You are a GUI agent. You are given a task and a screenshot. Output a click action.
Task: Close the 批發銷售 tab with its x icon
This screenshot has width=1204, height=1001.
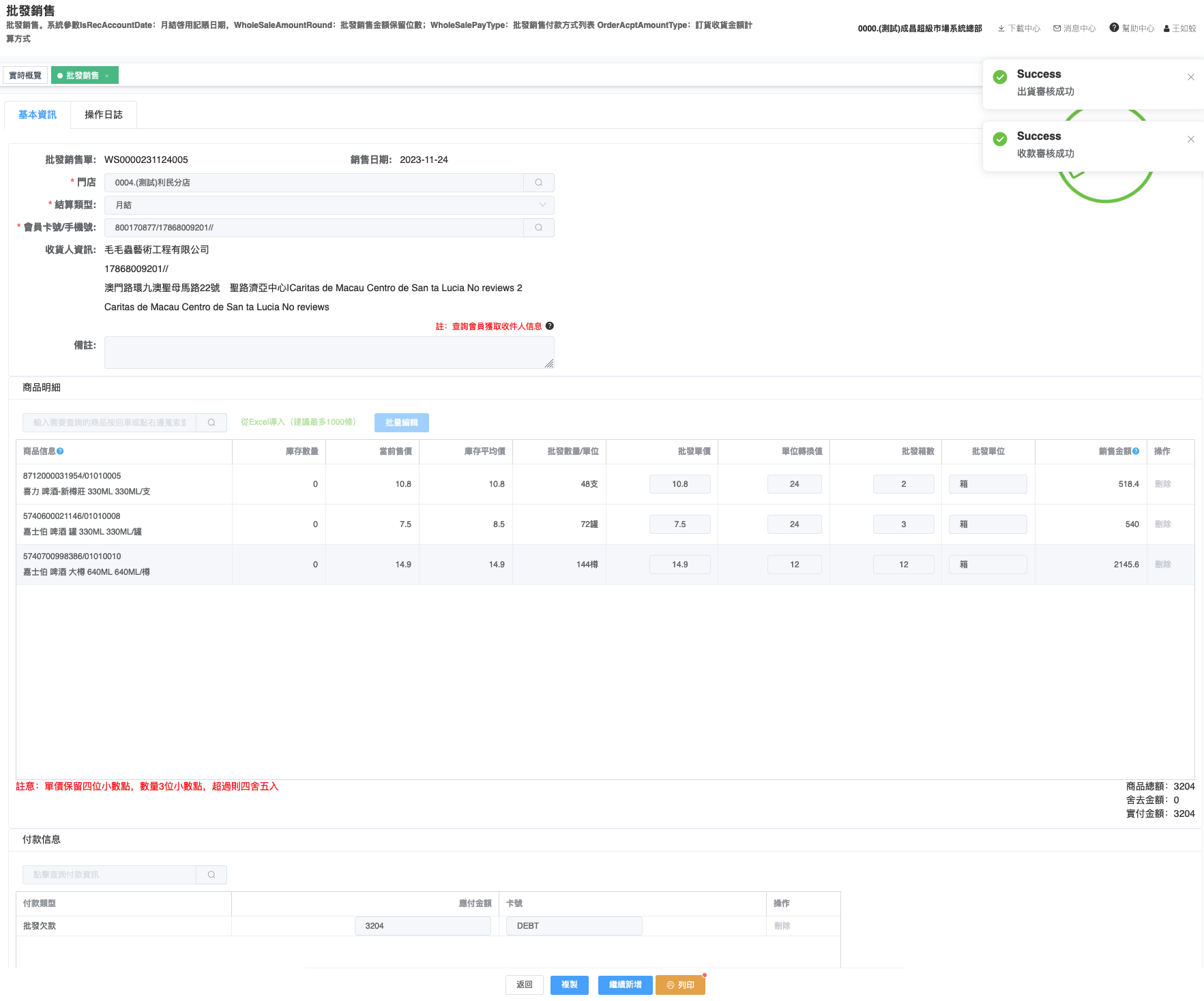[x=107, y=76]
